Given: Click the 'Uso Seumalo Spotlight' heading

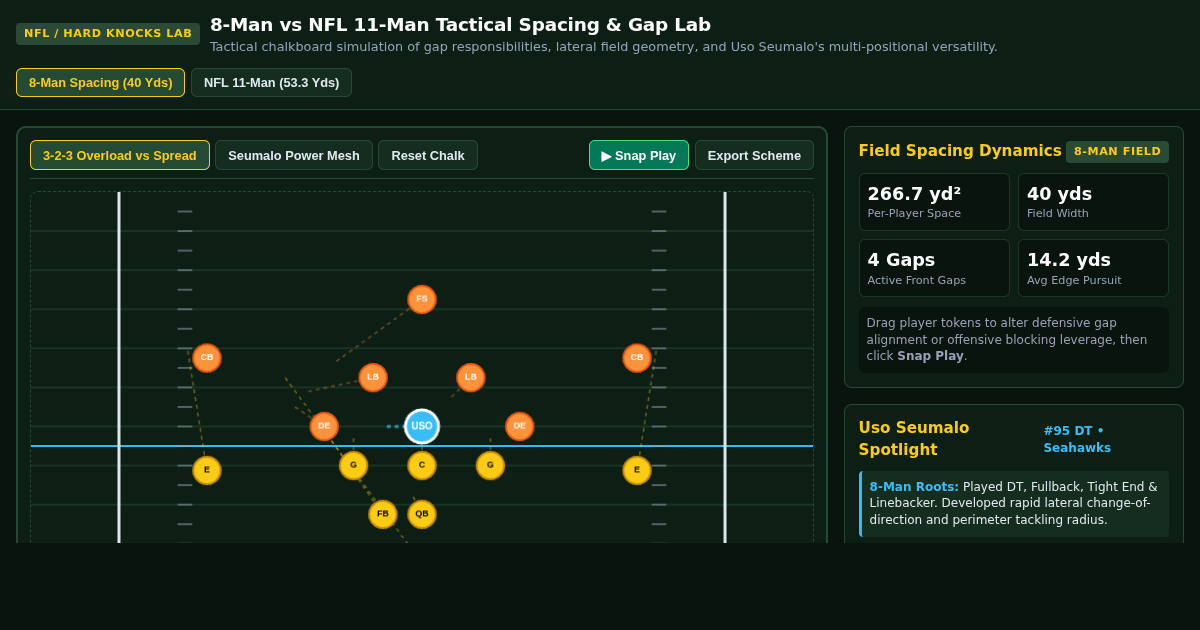Looking at the screenshot, I should pyautogui.click(x=914, y=439).
